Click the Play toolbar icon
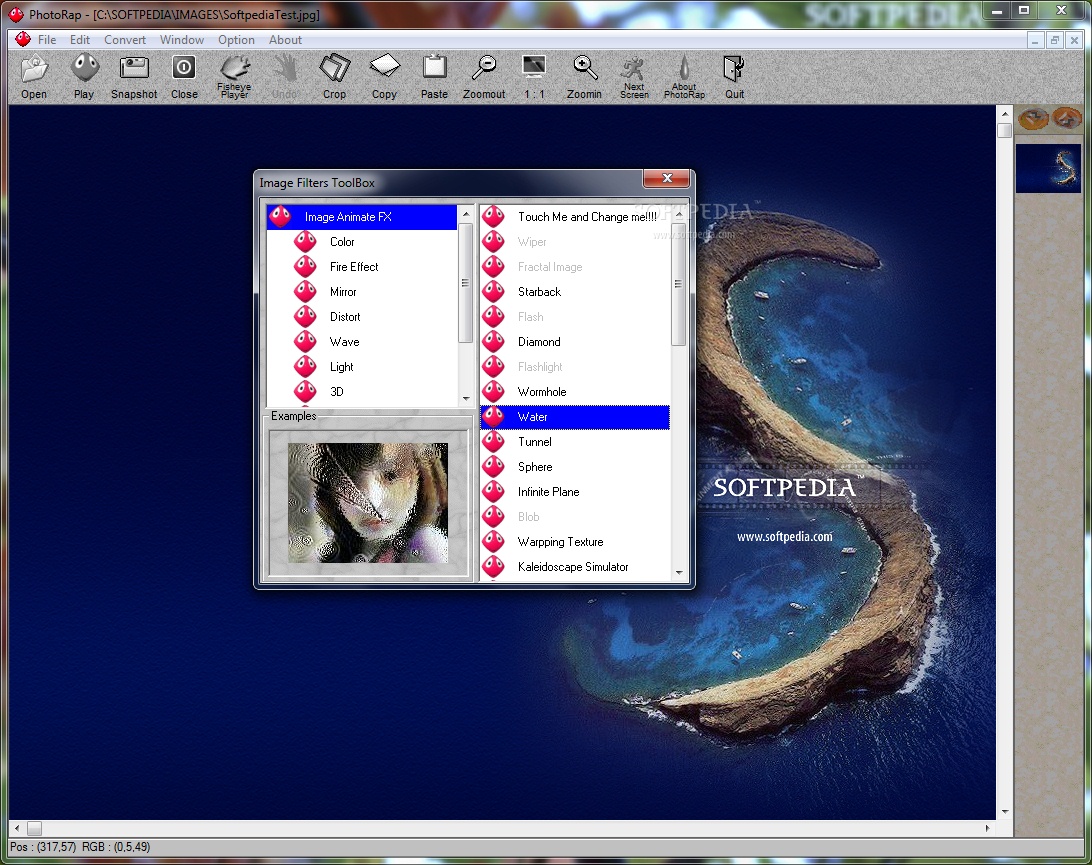The width and height of the screenshot is (1092, 865). tap(84, 77)
